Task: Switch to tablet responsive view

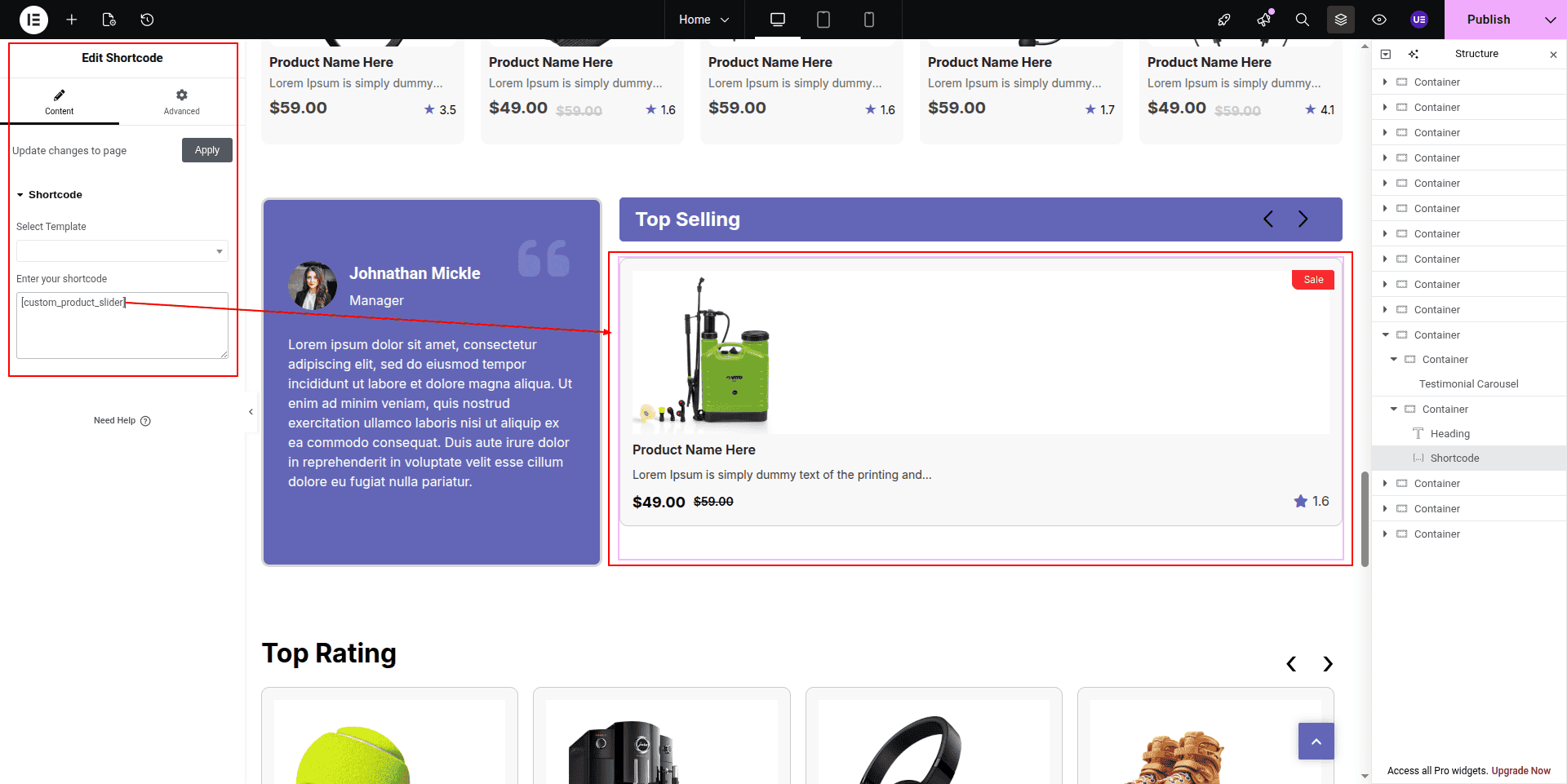Action: pos(823,20)
